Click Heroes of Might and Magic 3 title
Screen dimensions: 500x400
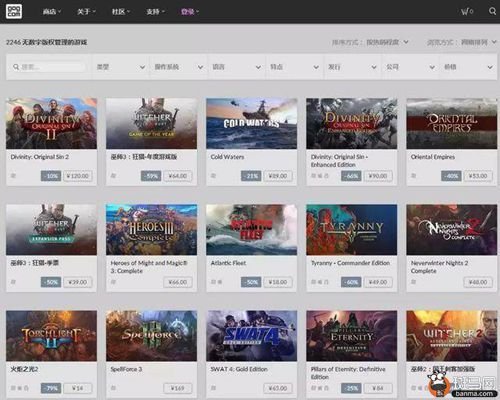tap(149, 267)
